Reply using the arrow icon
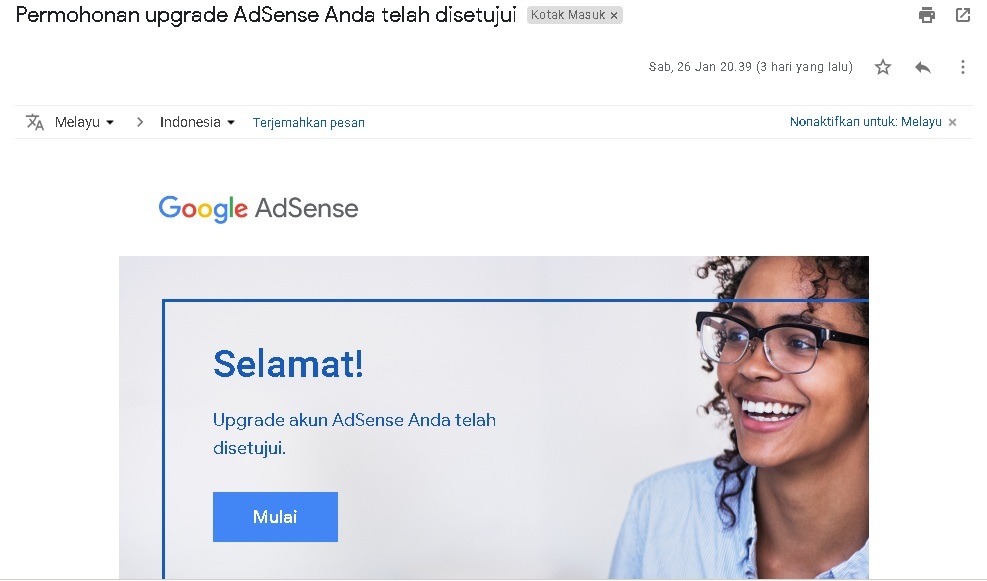Image resolution: width=987 pixels, height=581 pixels. pyautogui.click(x=923, y=67)
